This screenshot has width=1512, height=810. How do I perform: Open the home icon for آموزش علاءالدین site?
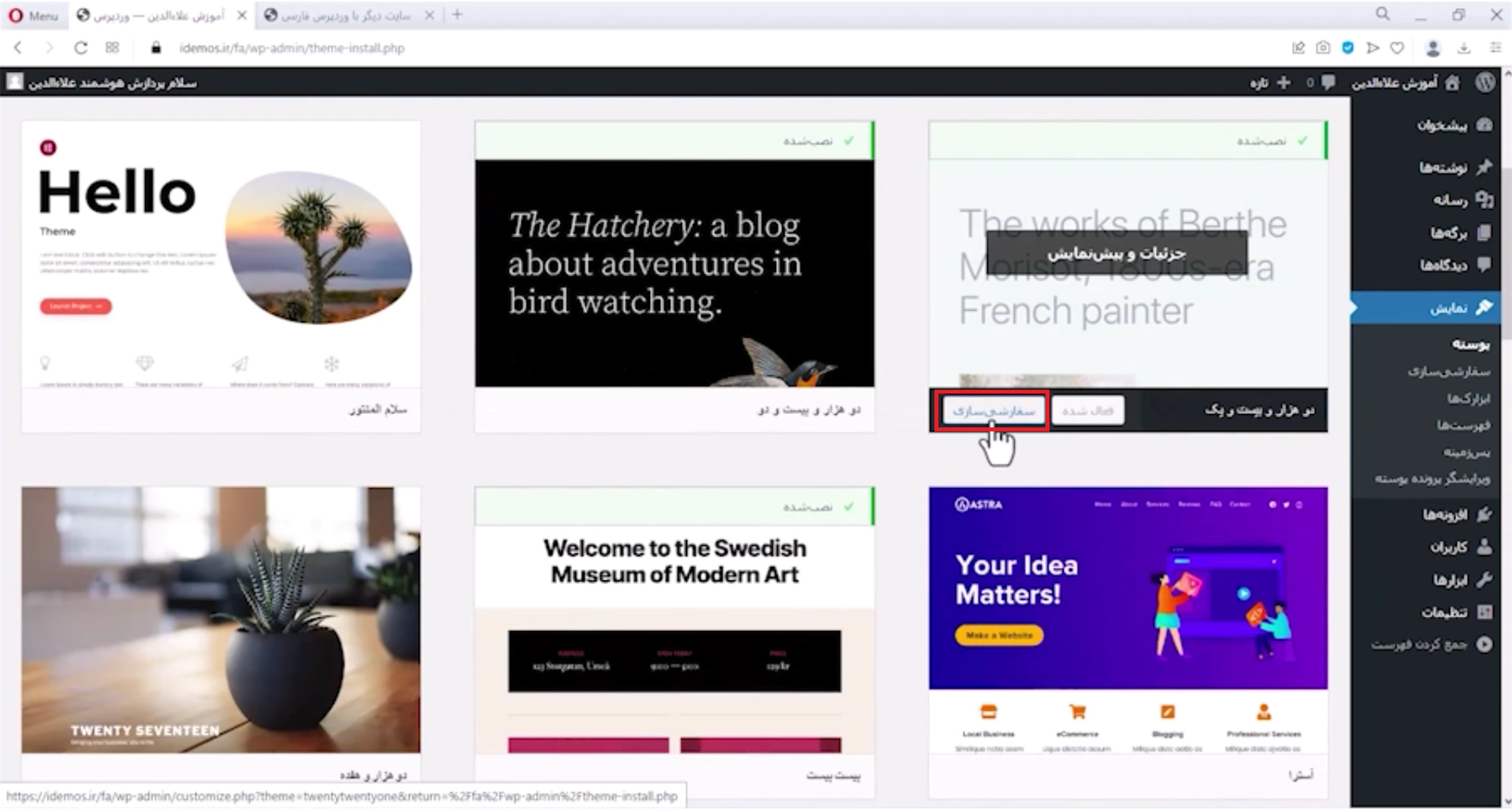(1452, 83)
